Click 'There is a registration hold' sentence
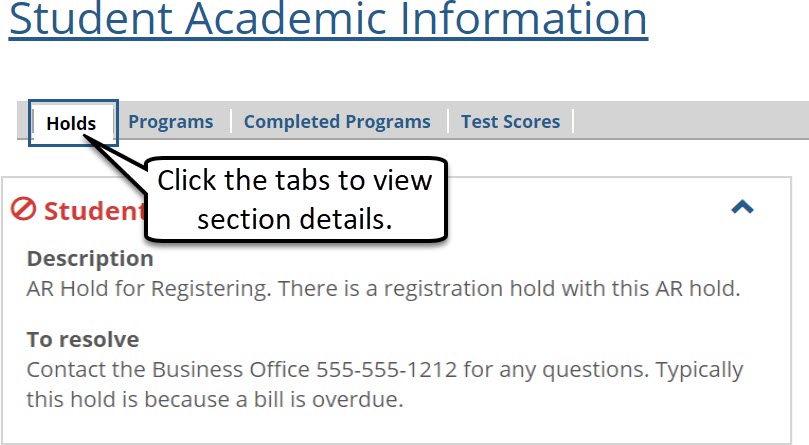This screenshot has width=809, height=445. tap(510, 289)
